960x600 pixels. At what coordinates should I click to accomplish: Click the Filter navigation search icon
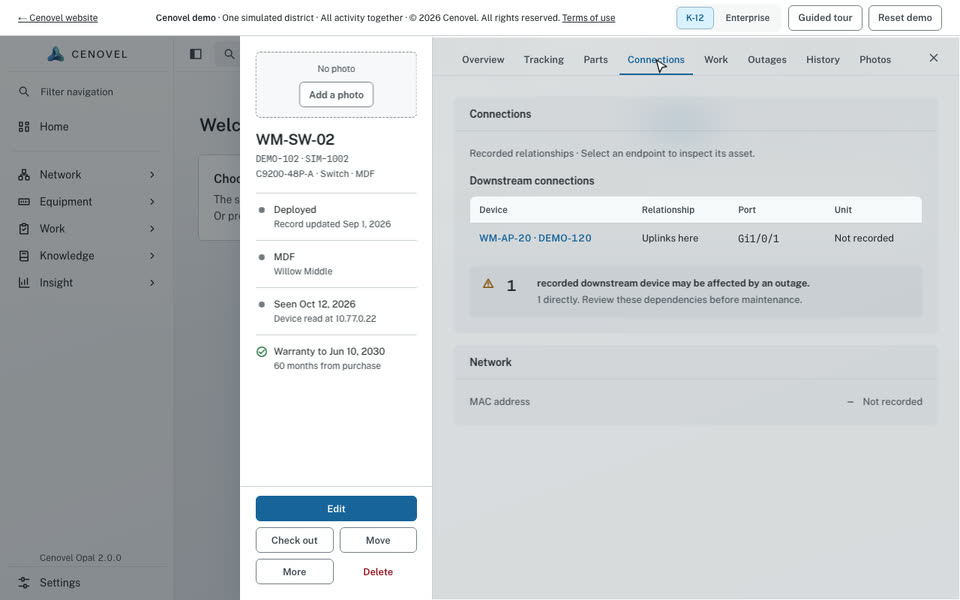pyautogui.click(x=24, y=91)
